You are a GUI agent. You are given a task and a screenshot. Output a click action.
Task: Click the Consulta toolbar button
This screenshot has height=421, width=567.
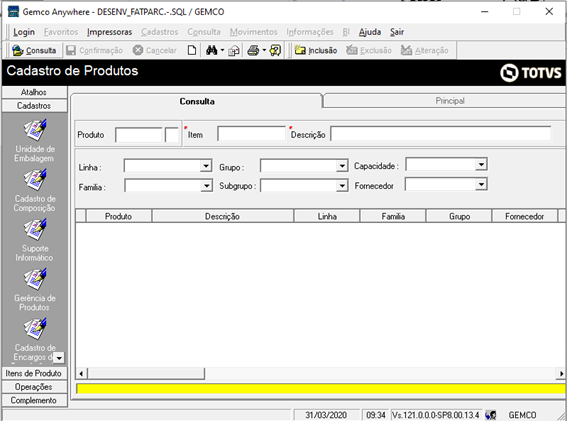(x=34, y=50)
